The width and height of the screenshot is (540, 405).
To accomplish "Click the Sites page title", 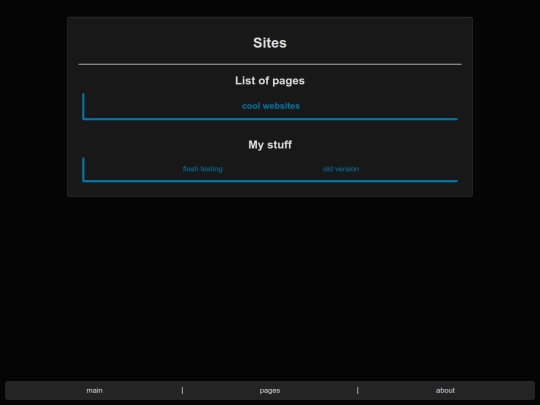I will pos(270,43).
